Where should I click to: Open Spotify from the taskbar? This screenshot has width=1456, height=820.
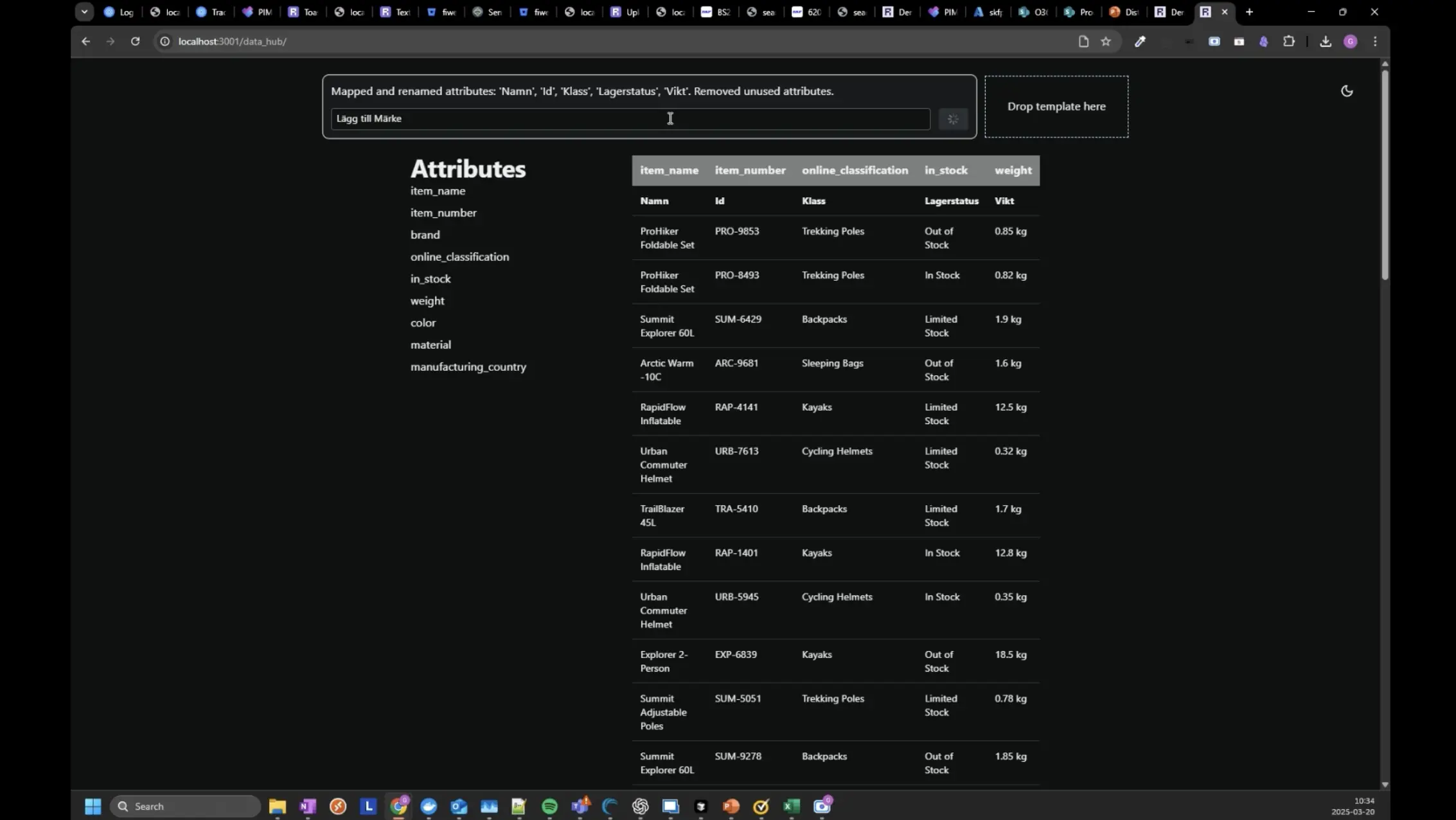point(549,806)
